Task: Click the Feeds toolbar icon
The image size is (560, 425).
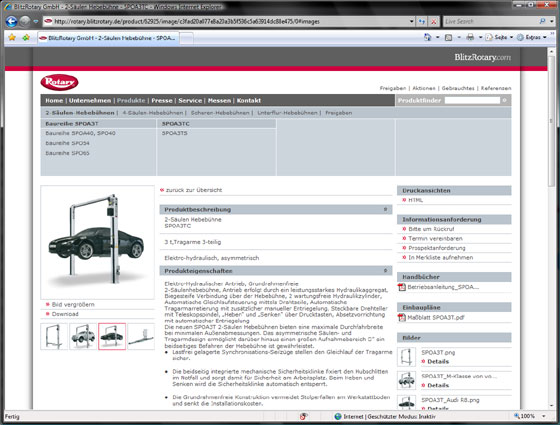Action: pos(449,37)
